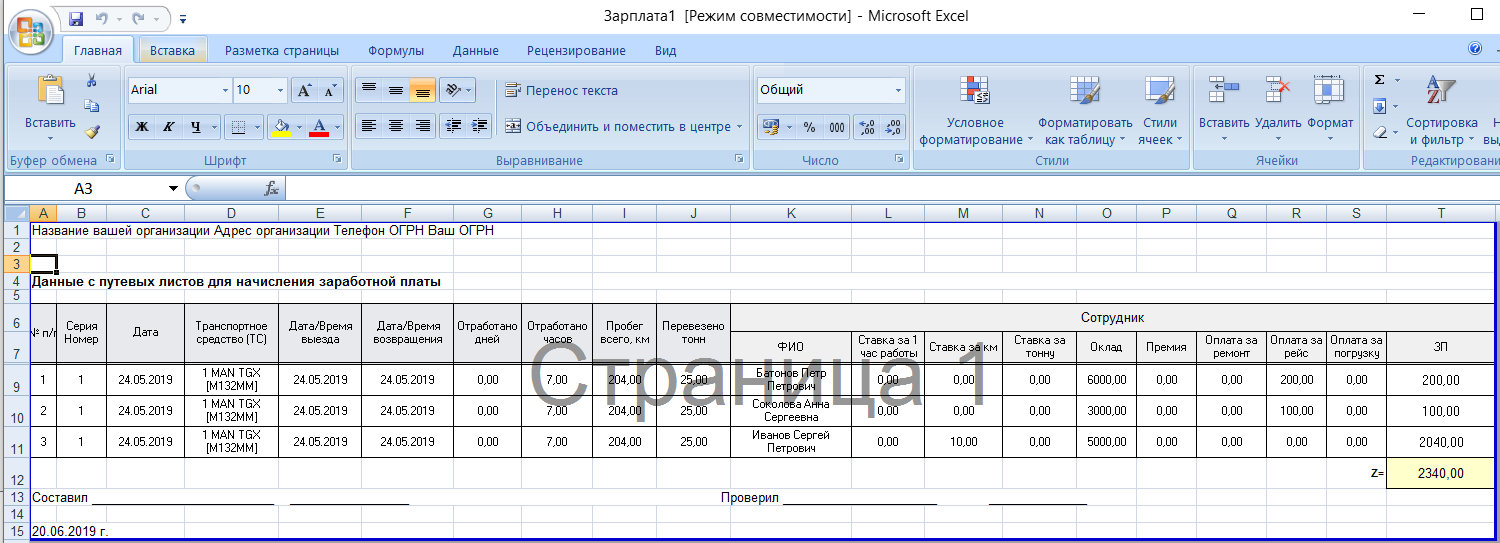Click the Clear eraser icon
This screenshot has height=543, width=1500.
1379,132
